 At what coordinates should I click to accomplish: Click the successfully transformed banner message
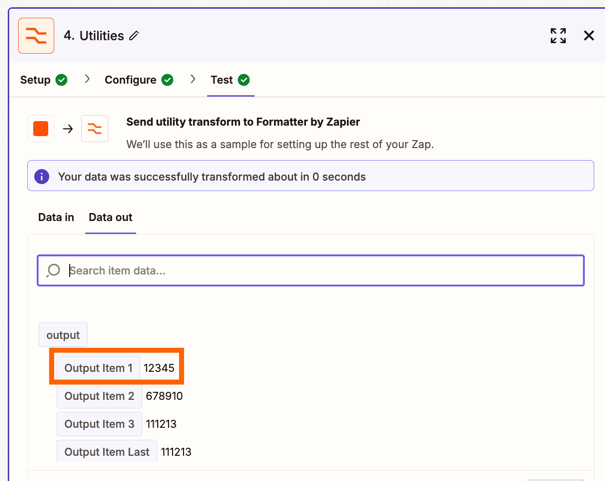[x=212, y=177]
